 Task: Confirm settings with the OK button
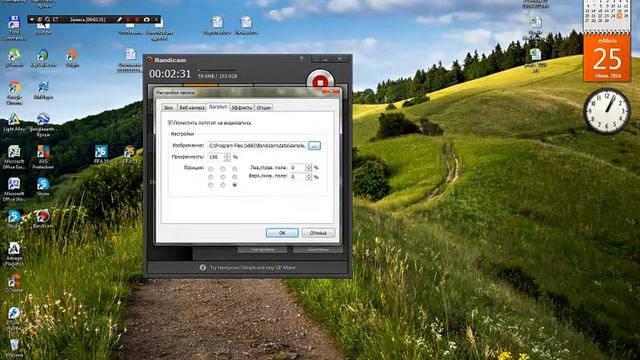[282, 233]
